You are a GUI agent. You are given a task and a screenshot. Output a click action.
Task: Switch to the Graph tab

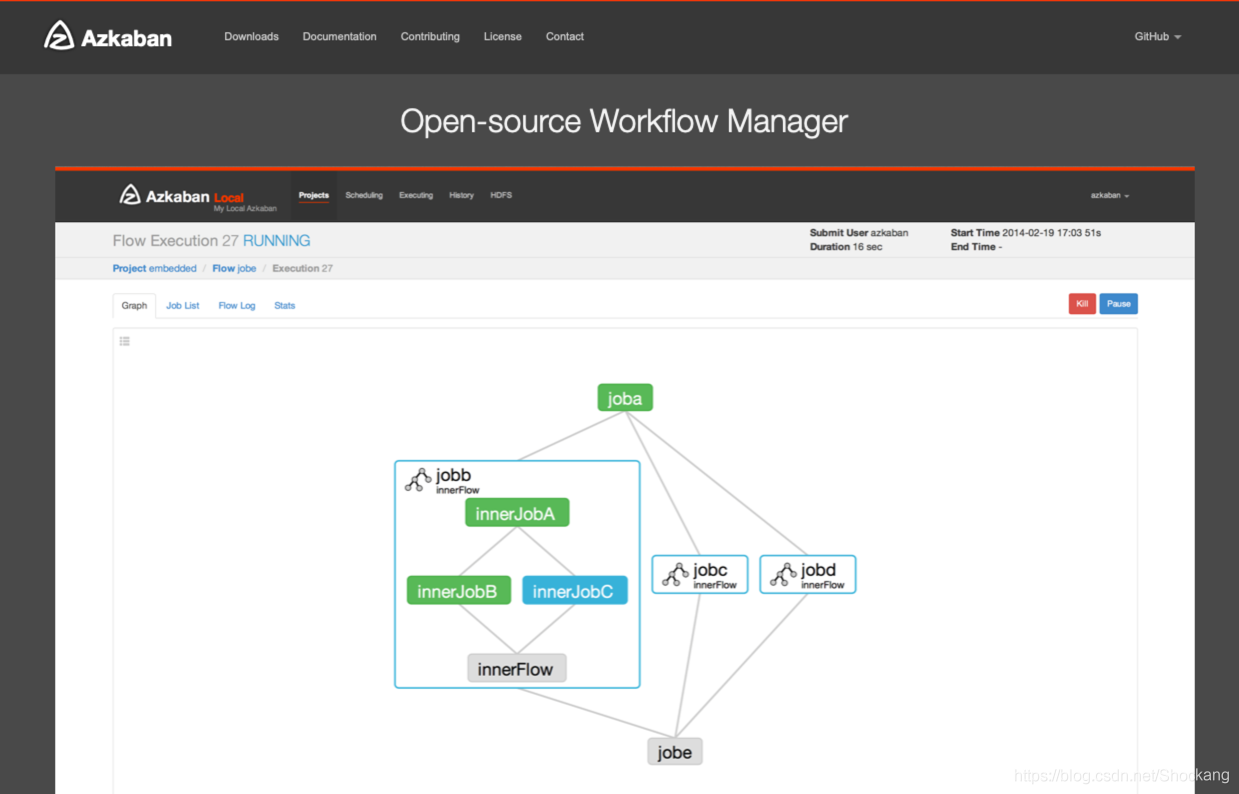[x=134, y=305]
